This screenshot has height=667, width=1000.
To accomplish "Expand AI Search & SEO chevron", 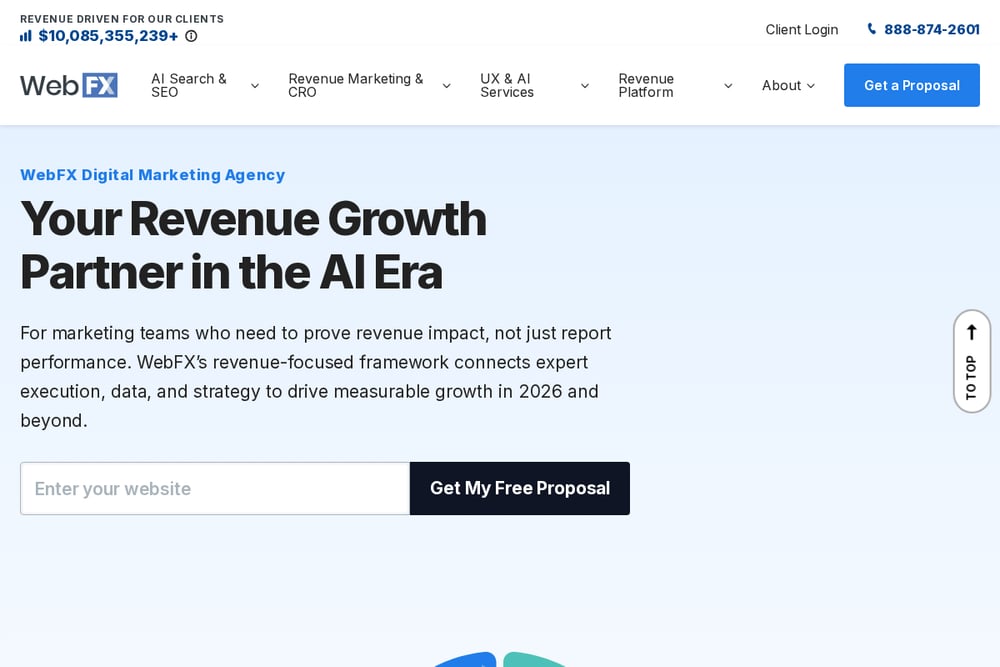I will 255,85.
